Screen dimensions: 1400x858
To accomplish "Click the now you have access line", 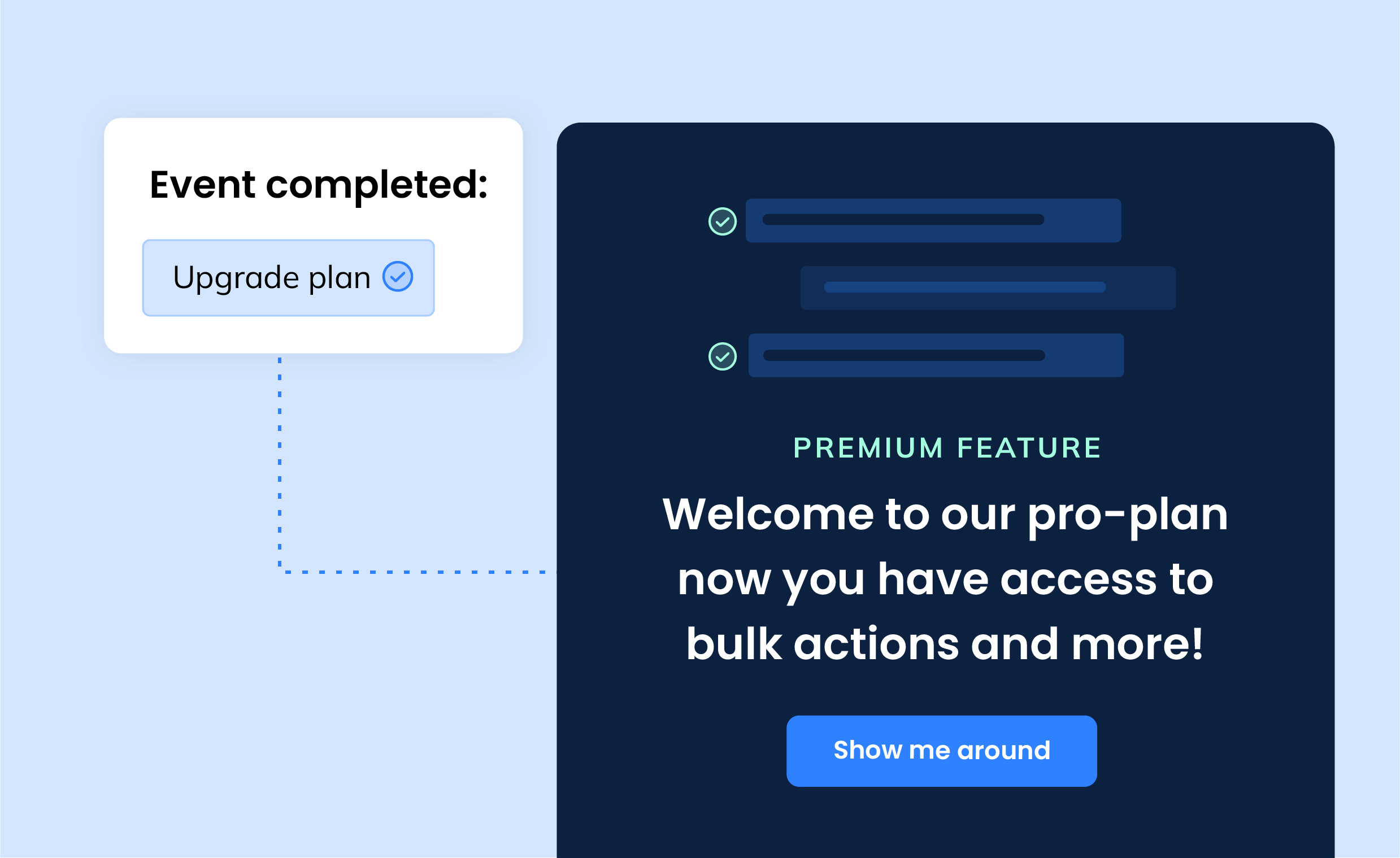I will 945,580.
